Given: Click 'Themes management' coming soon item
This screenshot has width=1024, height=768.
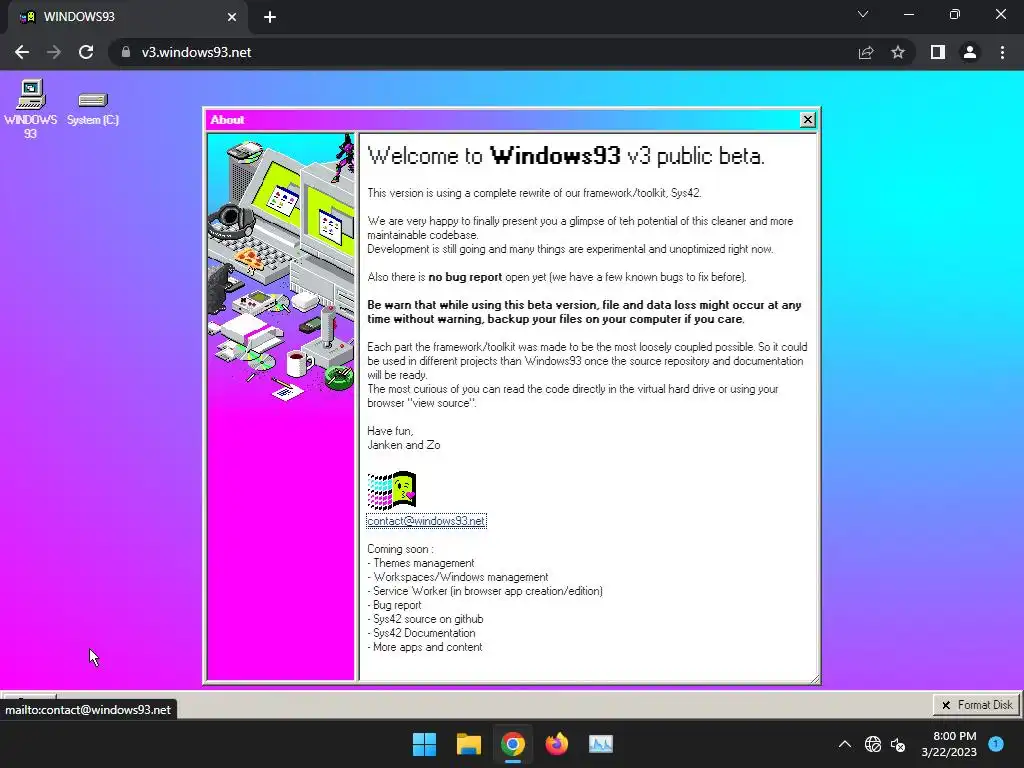Looking at the screenshot, I should coord(421,563).
